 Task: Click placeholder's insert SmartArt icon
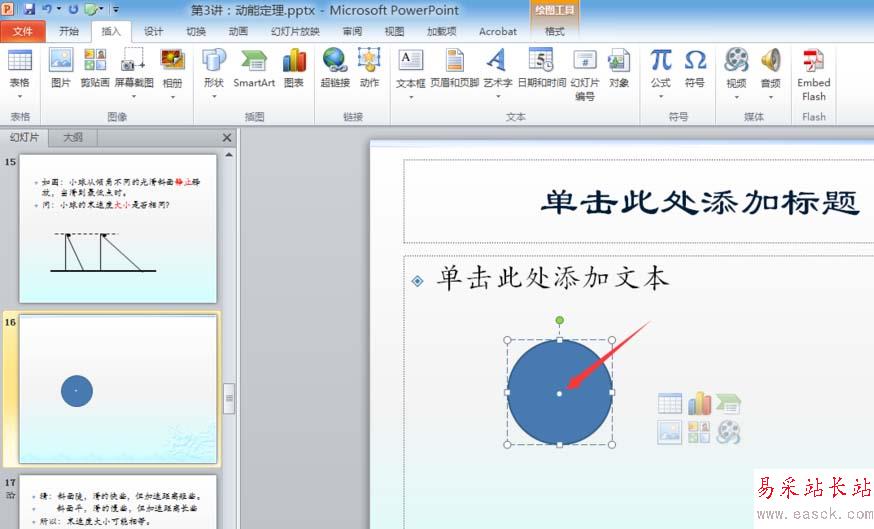[x=728, y=403]
